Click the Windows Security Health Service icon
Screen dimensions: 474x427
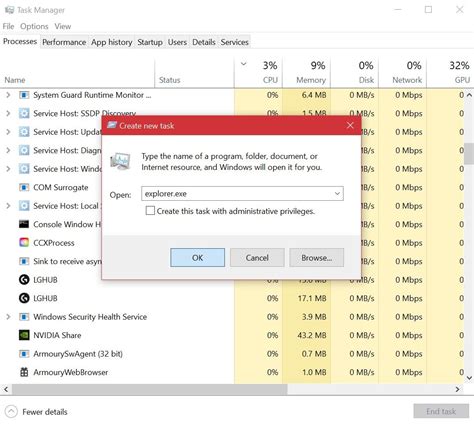pos(24,317)
